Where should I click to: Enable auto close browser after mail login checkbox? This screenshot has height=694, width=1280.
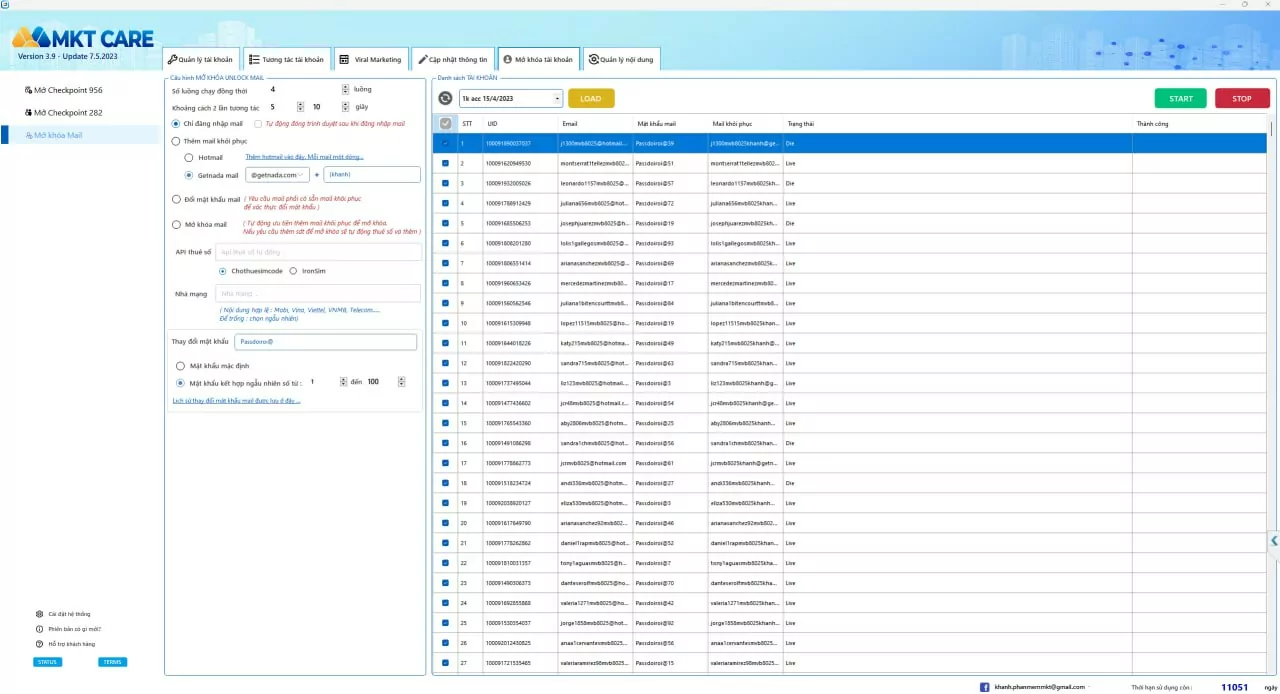point(258,124)
